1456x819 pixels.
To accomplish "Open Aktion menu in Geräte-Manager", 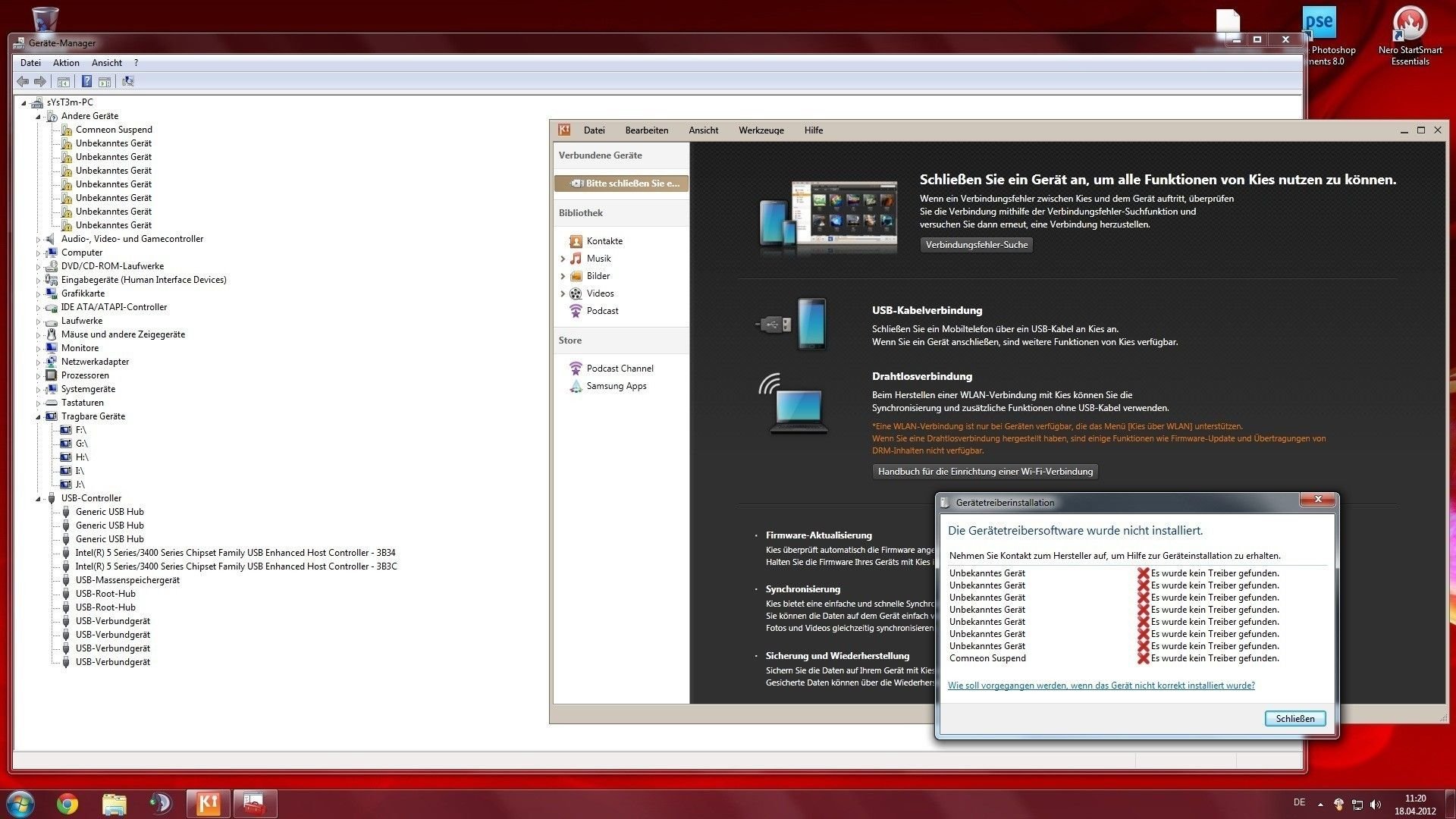I will coord(66,63).
